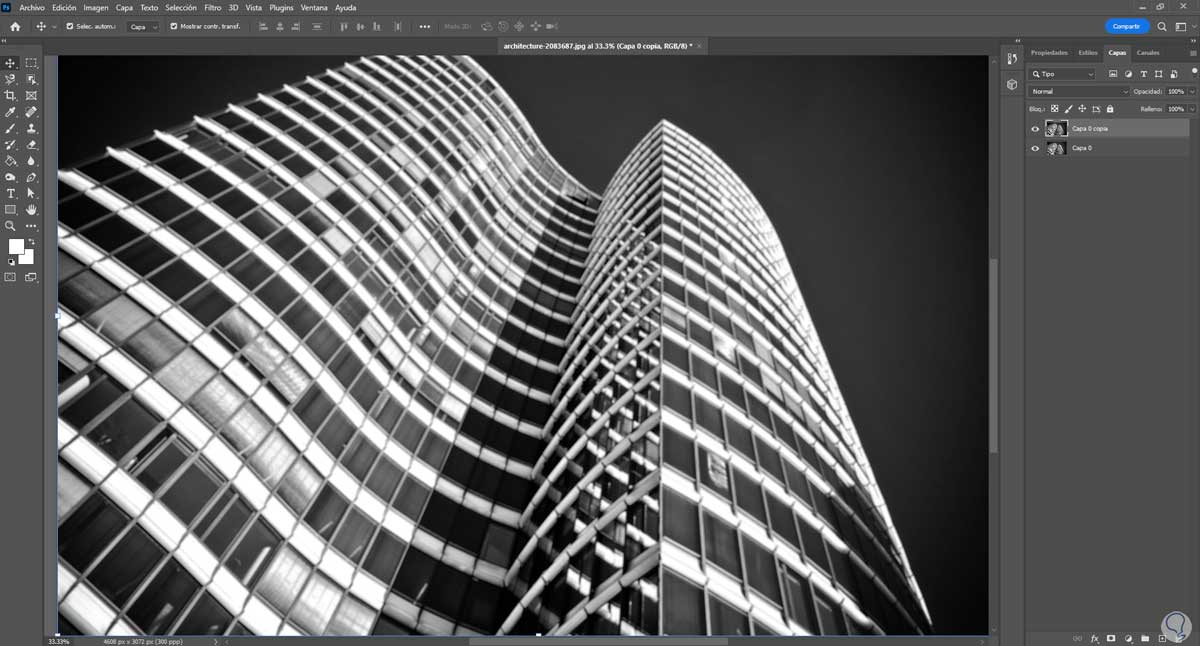Open the Tipo layer filter dropdown
This screenshot has width=1200, height=646.
click(x=1062, y=74)
